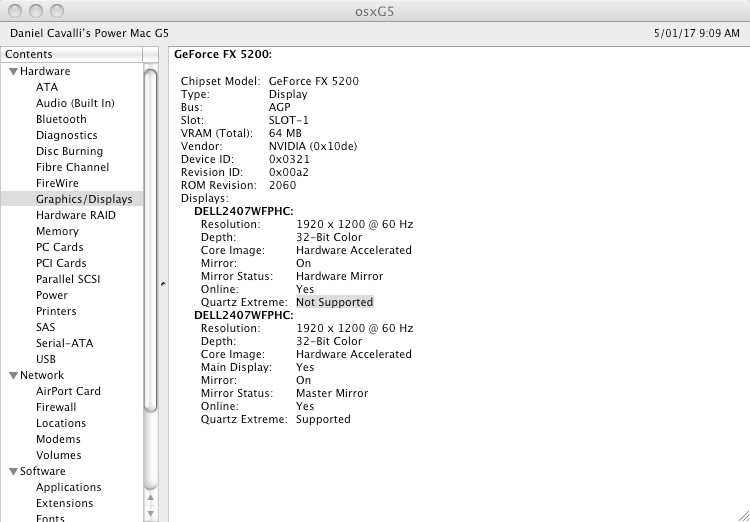
Task: Open Volumes under Network
Action: (58, 455)
